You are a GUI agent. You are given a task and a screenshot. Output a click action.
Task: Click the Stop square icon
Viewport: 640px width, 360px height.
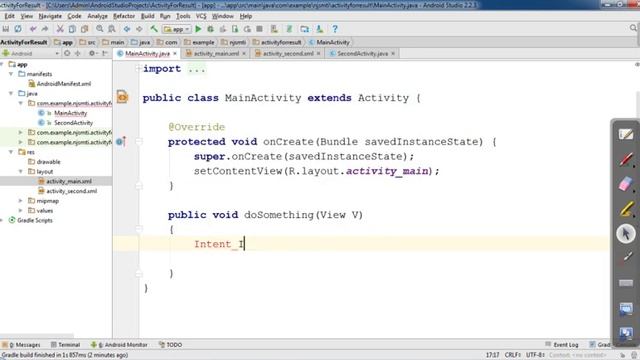259,29
